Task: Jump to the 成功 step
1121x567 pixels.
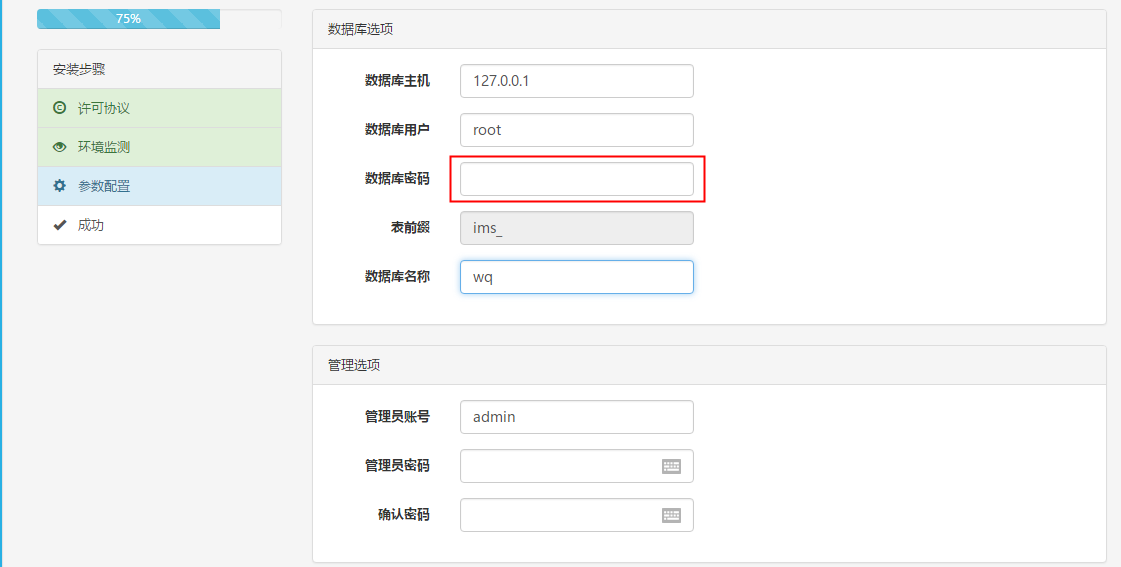Action: (91, 225)
